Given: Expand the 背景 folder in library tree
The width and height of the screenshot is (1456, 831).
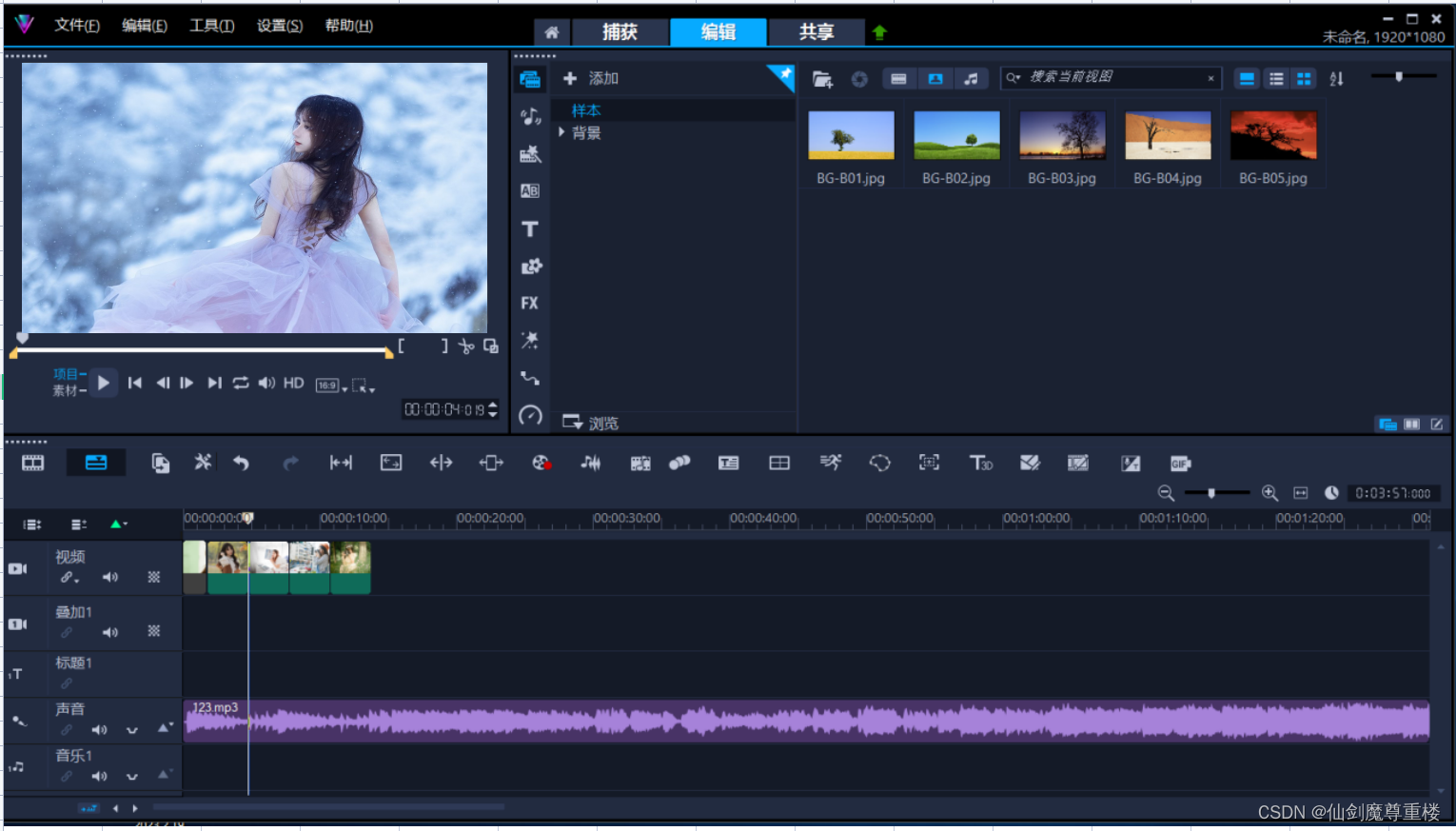Looking at the screenshot, I should click(x=561, y=132).
